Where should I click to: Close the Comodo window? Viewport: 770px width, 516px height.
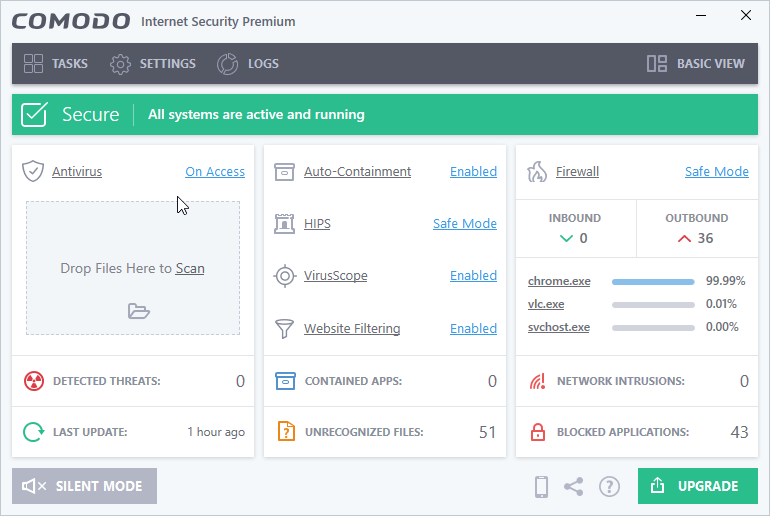point(746,15)
